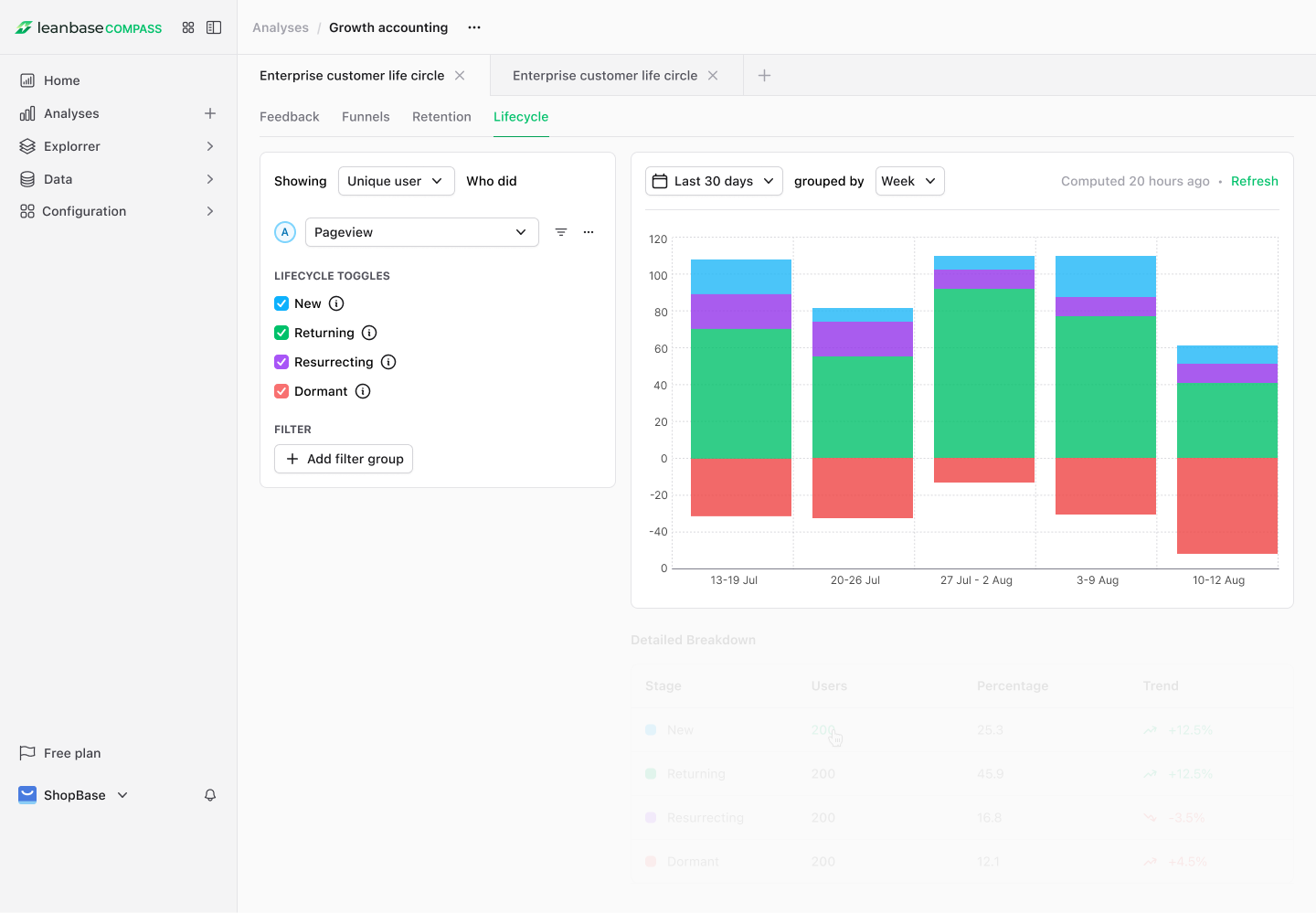The width and height of the screenshot is (1316, 913).
Task: Add a new tab with plus icon
Action: [x=765, y=76]
